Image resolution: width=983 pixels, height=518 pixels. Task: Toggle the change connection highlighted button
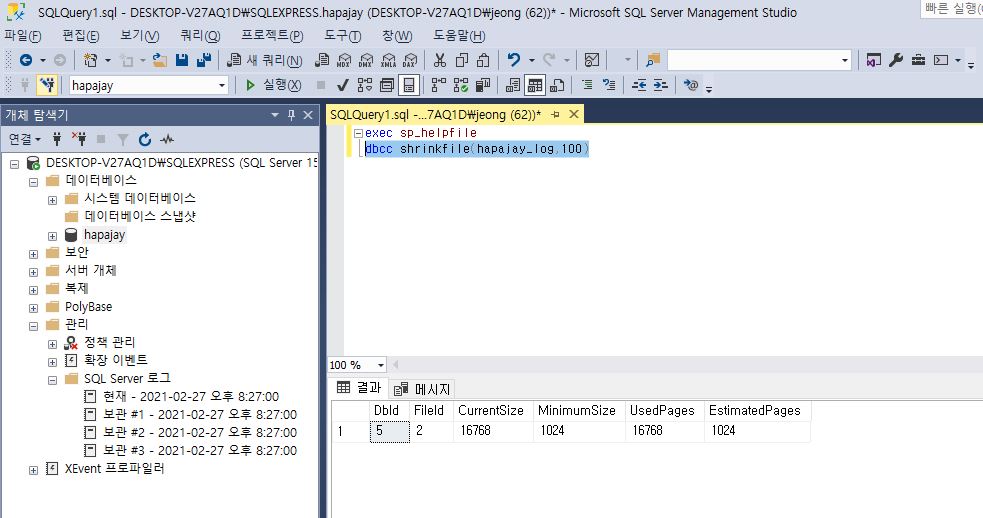pyautogui.click(x=47, y=85)
